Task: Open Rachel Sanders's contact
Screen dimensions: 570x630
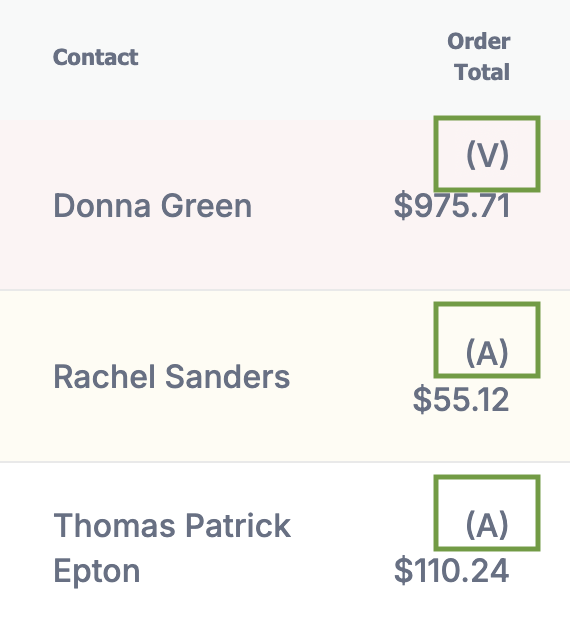Action: (172, 377)
